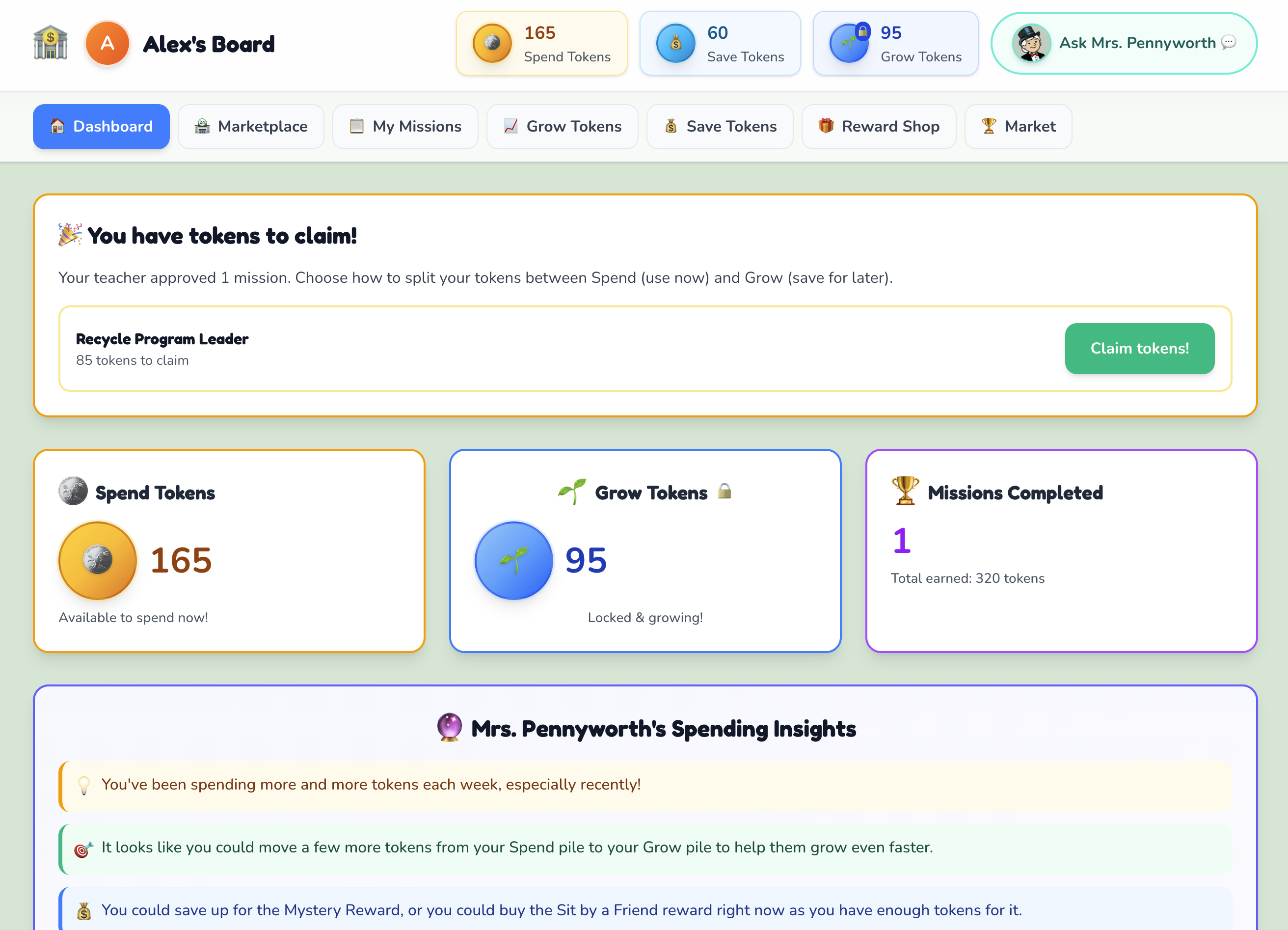The width and height of the screenshot is (1288, 930).
Task: Click the padlock icon next to Grow Tokens
Action: tap(724, 491)
